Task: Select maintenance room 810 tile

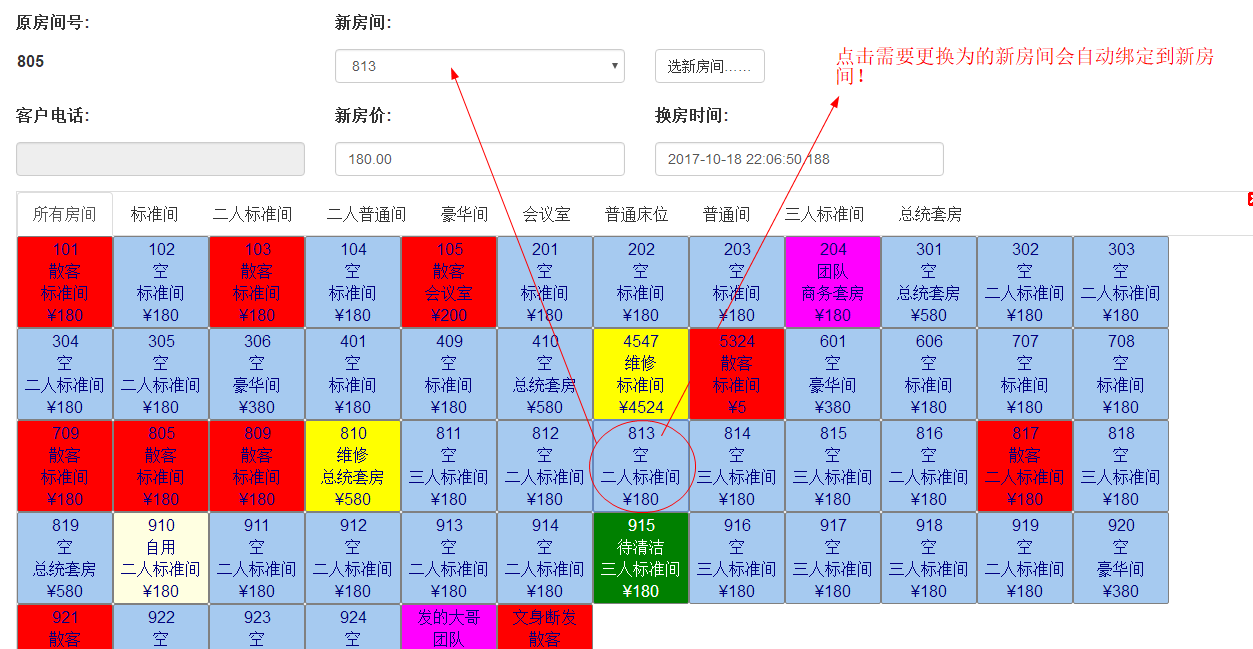Action: [x=353, y=466]
